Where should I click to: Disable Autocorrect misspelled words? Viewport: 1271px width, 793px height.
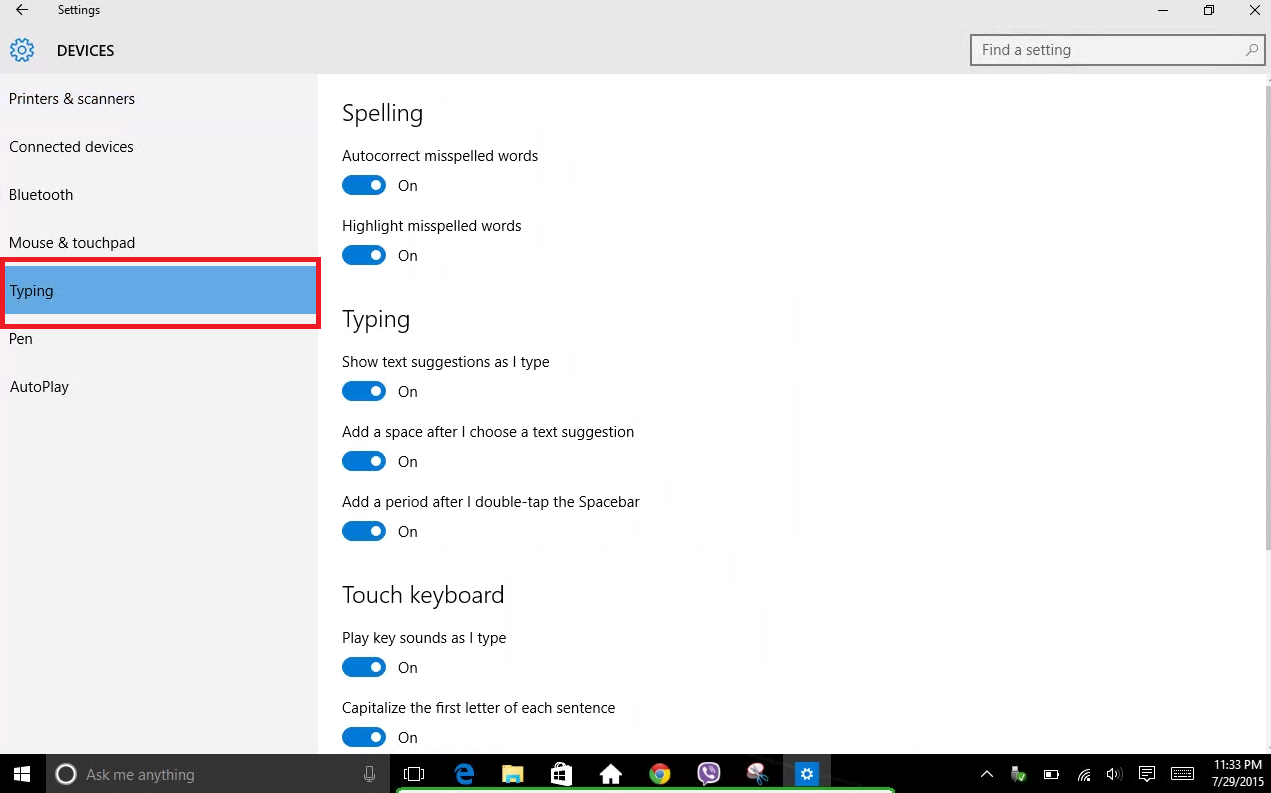coord(364,185)
